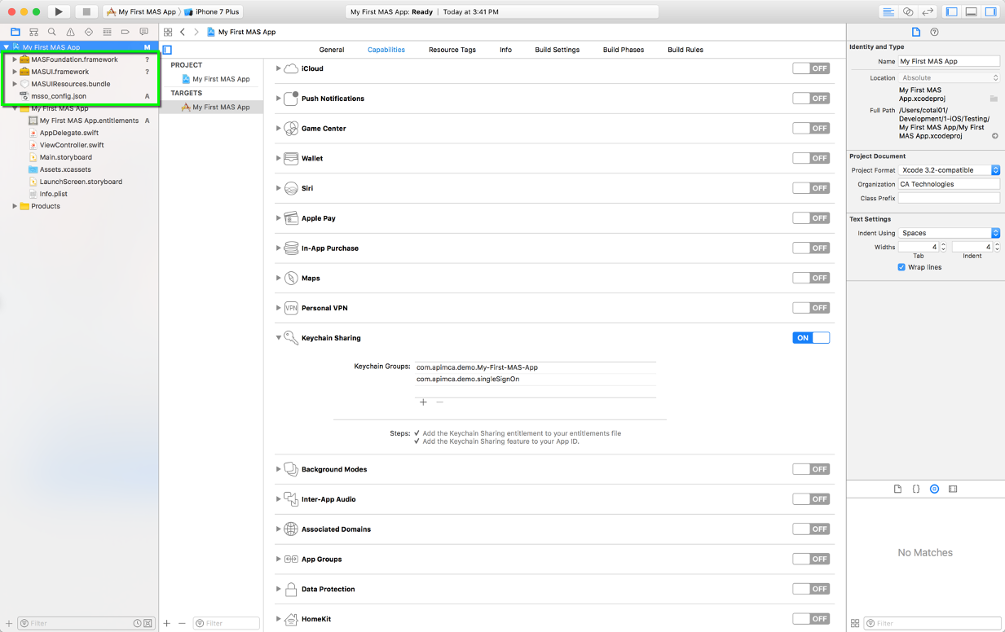Open the Info tab
The height and width of the screenshot is (632, 1005).
[x=506, y=49]
